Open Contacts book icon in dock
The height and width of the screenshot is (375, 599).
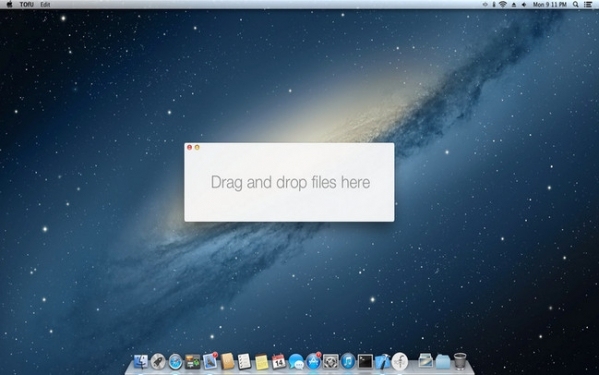227,362
